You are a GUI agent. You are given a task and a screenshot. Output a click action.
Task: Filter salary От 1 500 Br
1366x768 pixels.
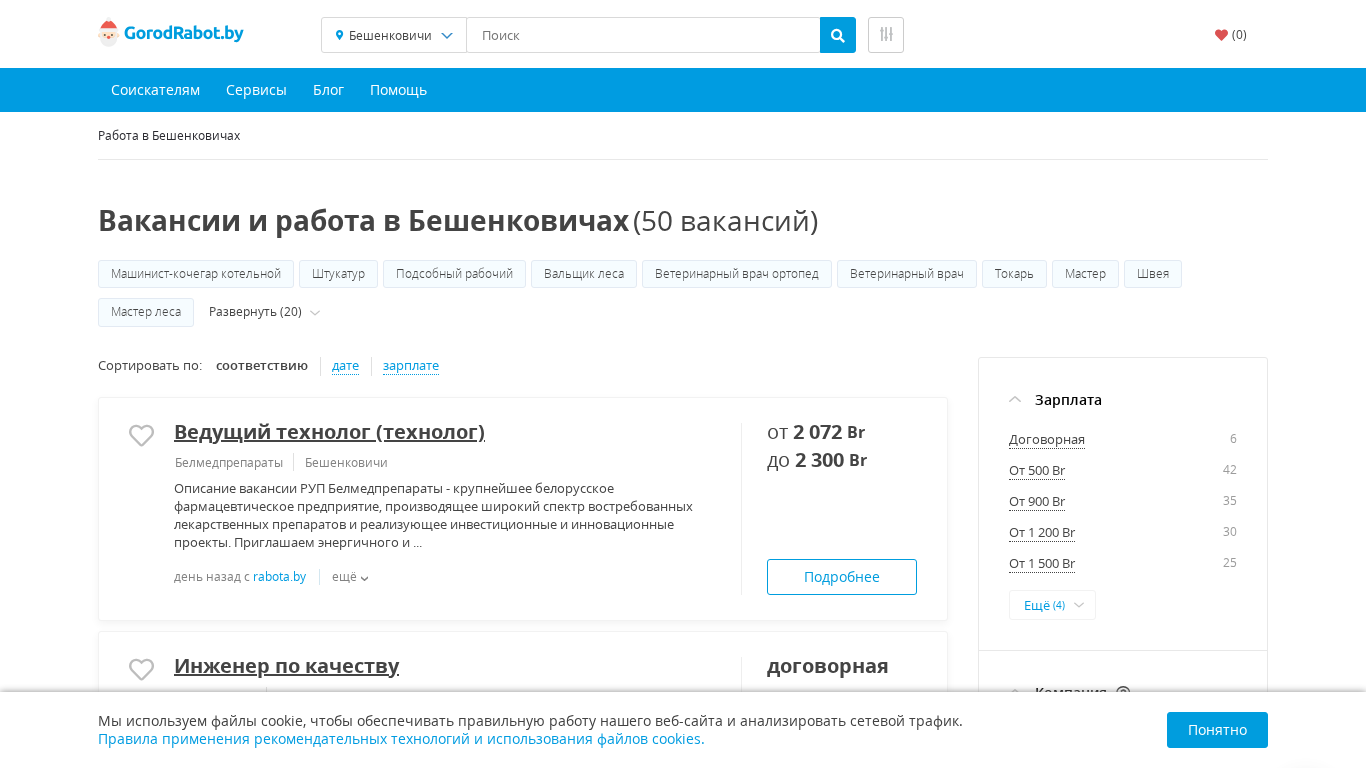1042,564
